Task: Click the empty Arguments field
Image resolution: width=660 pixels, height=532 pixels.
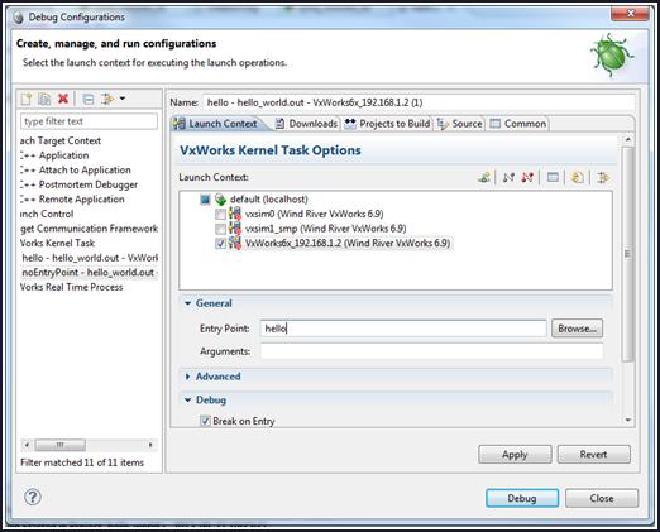Action: [431, 351]
